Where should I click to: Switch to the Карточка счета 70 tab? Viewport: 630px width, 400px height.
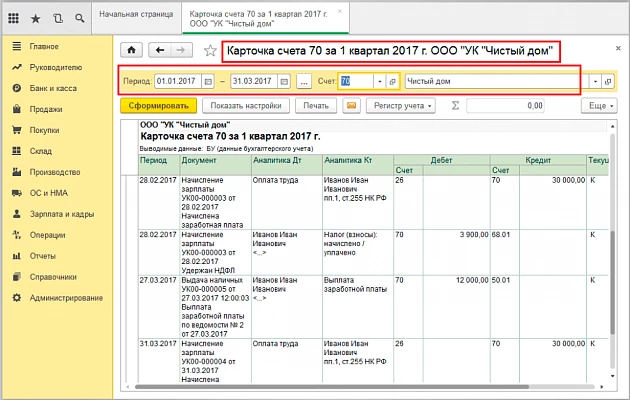(265, 18)
